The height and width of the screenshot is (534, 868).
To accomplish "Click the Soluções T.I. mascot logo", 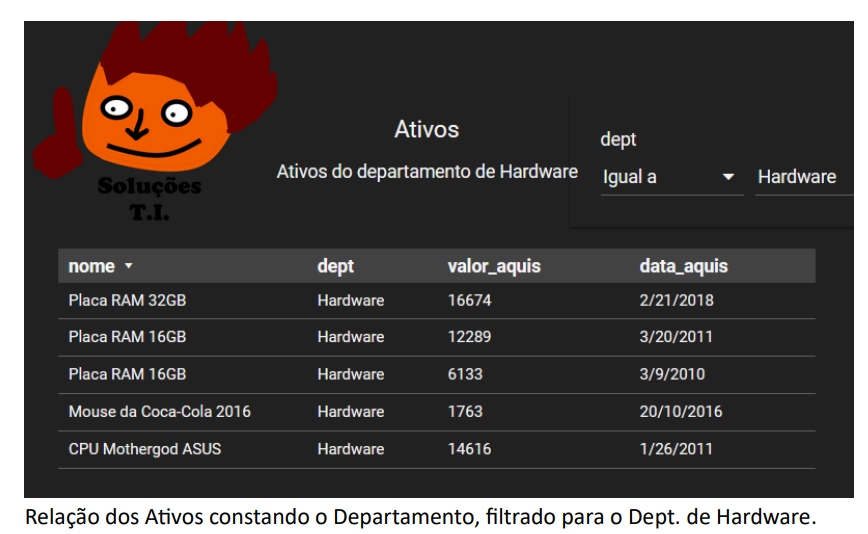I will click(x=155, y=122).
